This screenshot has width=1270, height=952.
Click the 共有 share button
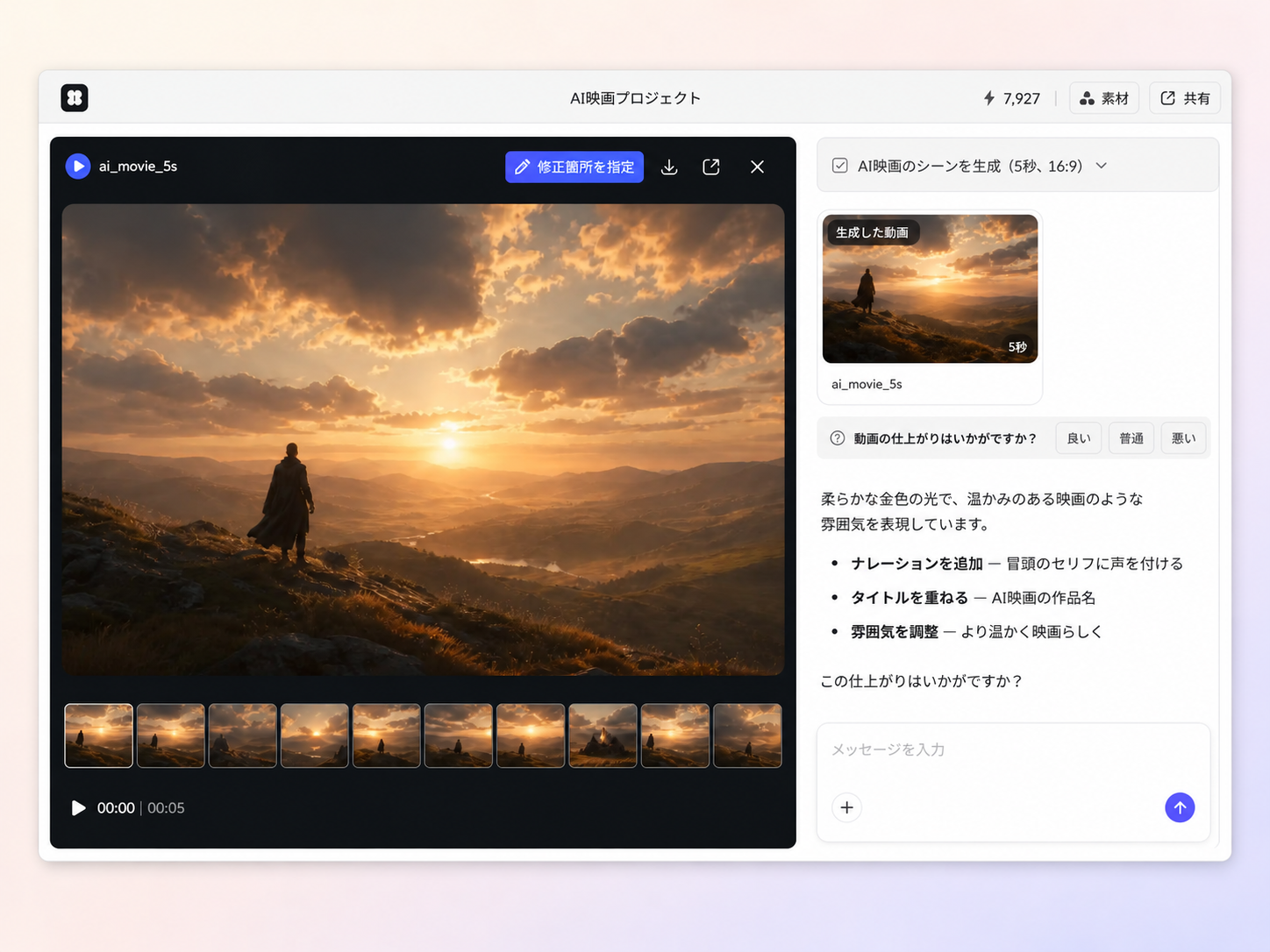tap(1185, 98)
